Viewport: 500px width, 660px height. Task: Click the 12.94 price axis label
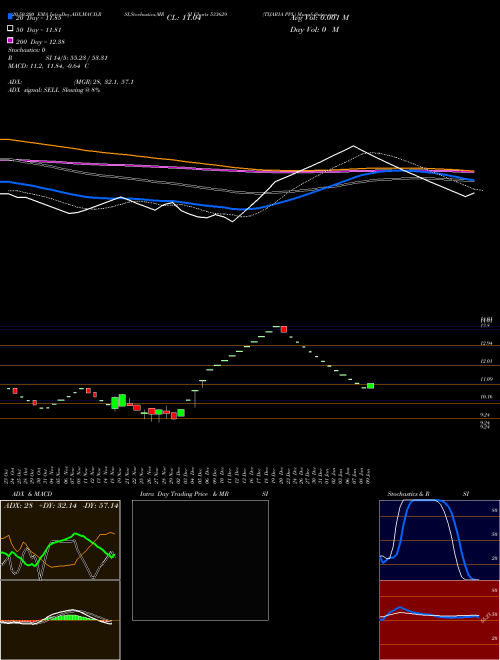486,343
